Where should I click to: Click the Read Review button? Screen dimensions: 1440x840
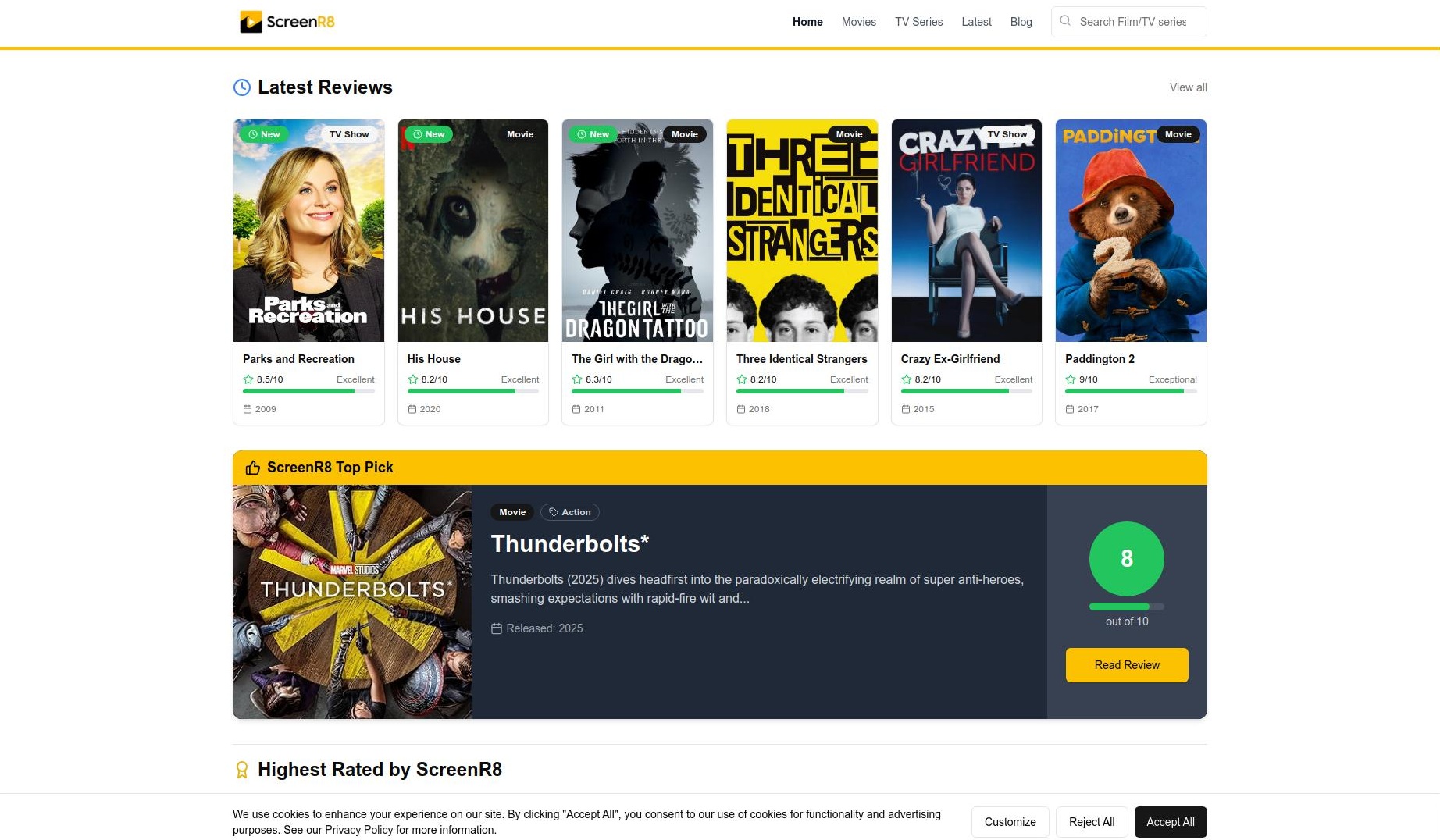(x=1127, y=665)
